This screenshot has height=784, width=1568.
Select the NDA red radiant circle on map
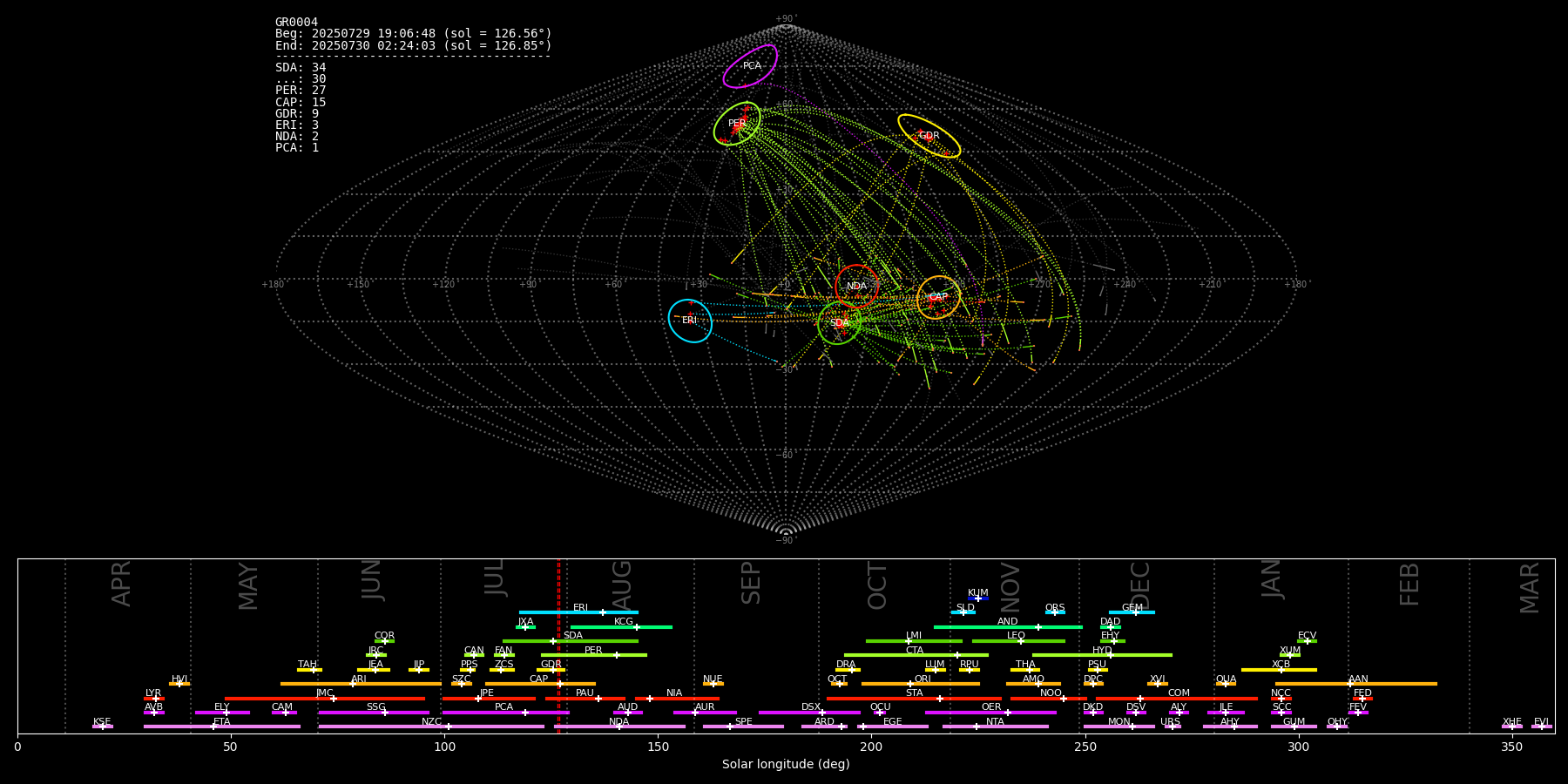856,286
